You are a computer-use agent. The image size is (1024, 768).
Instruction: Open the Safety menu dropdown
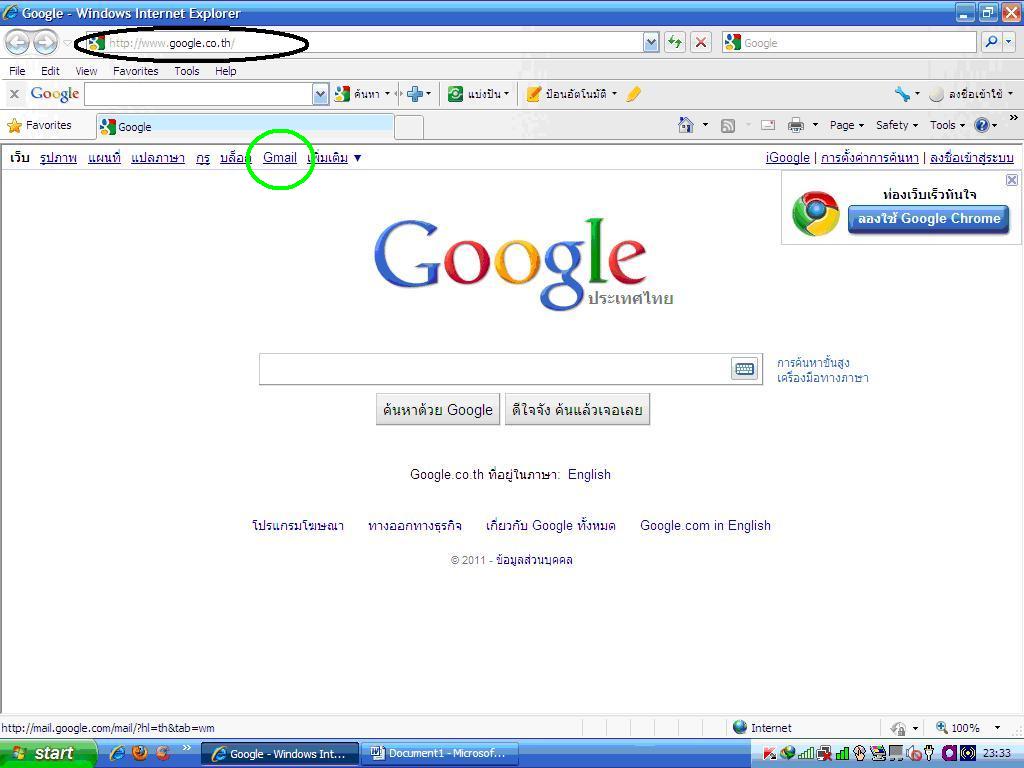[897, 125]
